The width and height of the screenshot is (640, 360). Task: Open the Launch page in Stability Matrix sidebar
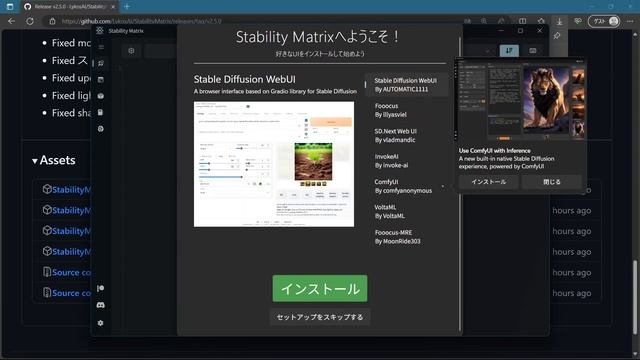(x=101, y=63)
